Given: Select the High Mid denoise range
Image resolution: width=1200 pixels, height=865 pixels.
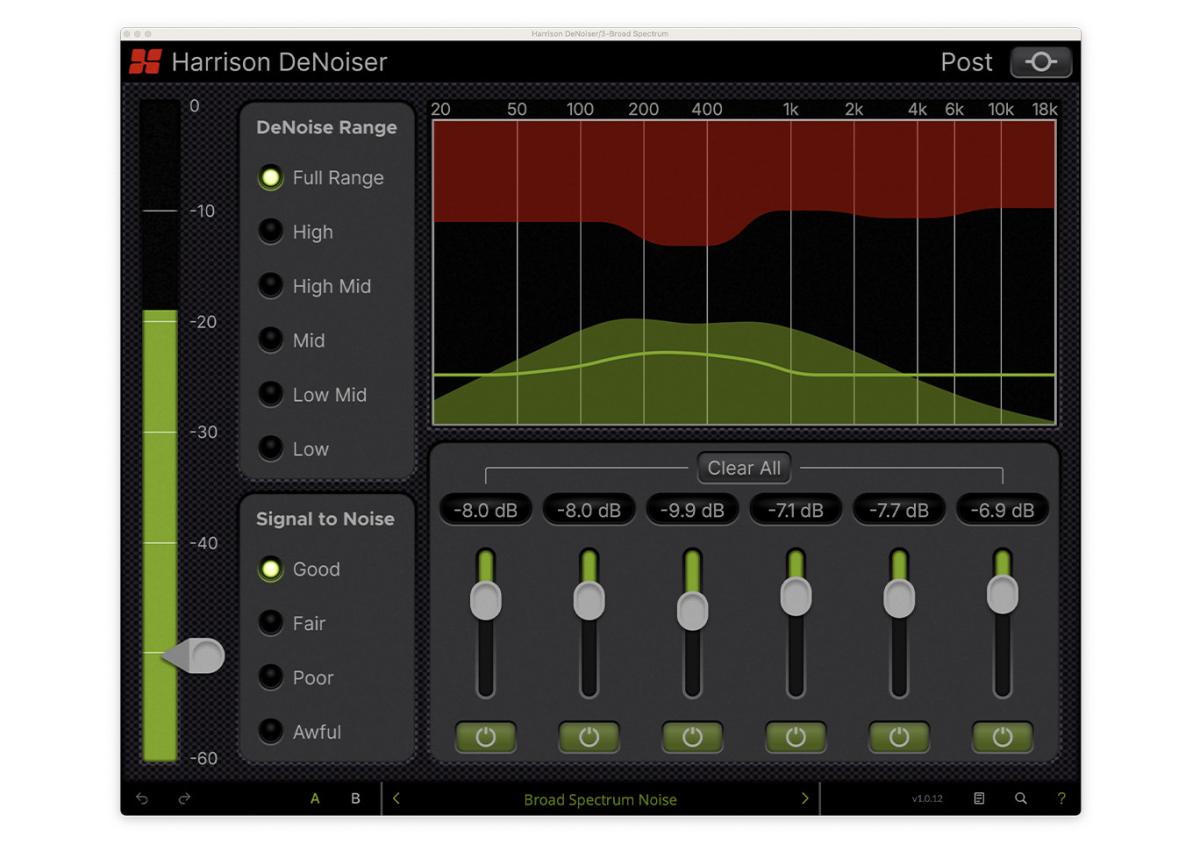Looking at the screenshot, I should pyautogui.click(x=271, y=286).
